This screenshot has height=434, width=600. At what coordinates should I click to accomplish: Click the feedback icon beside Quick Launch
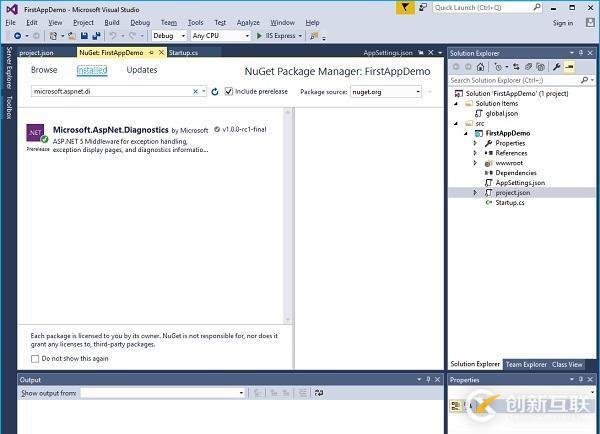click(x=423, y=7)
